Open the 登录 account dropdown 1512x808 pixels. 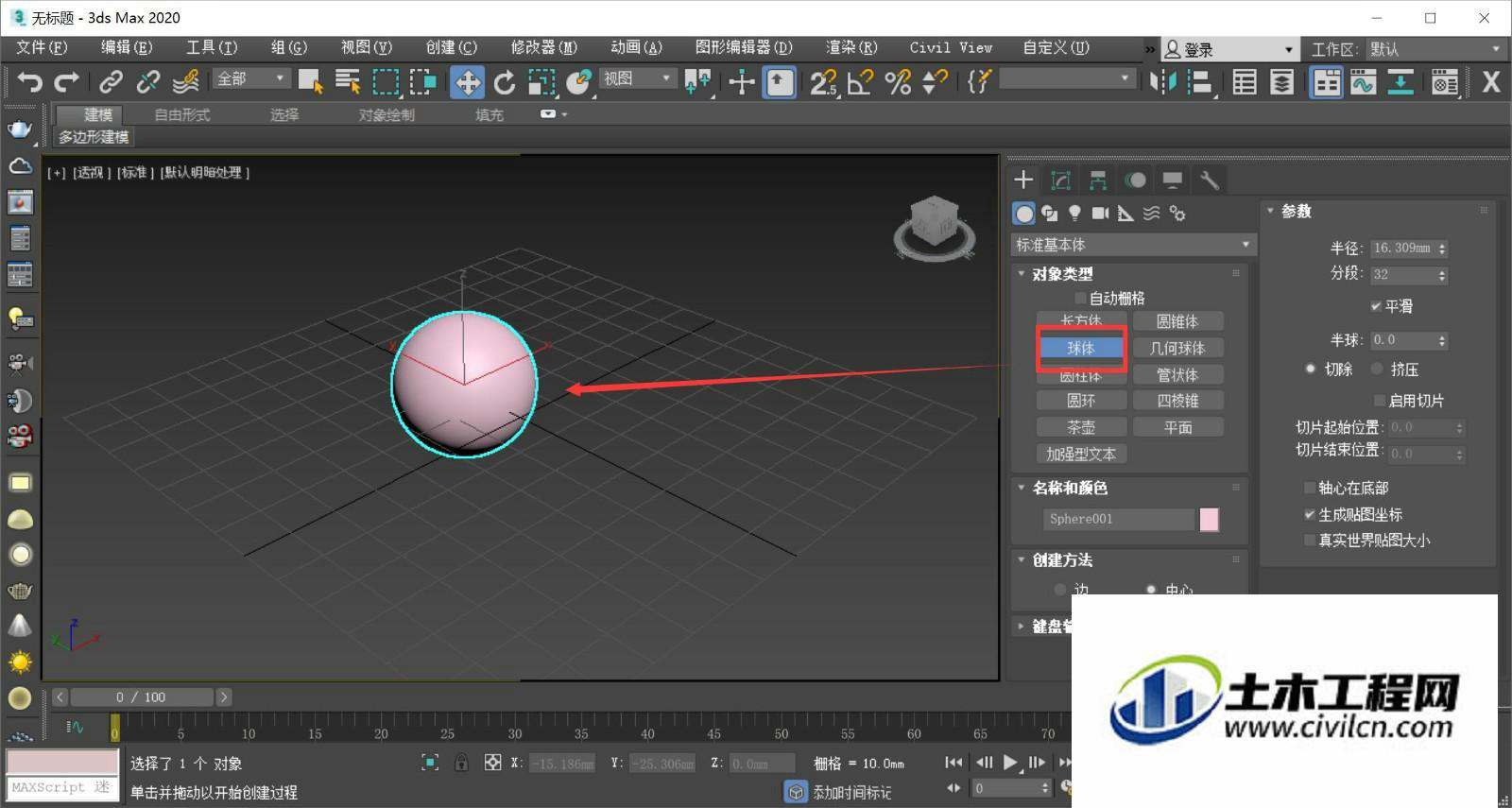[1228, 49]
